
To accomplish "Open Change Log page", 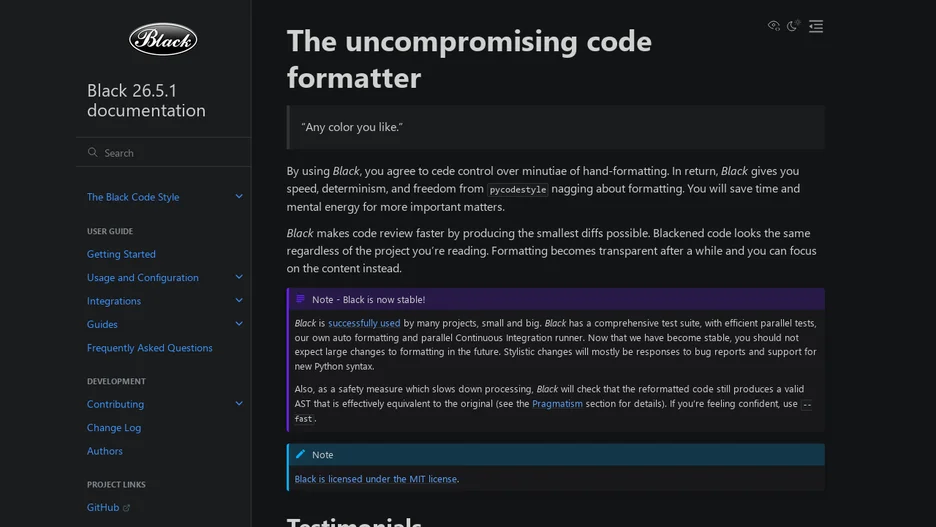I will (114, 427).
